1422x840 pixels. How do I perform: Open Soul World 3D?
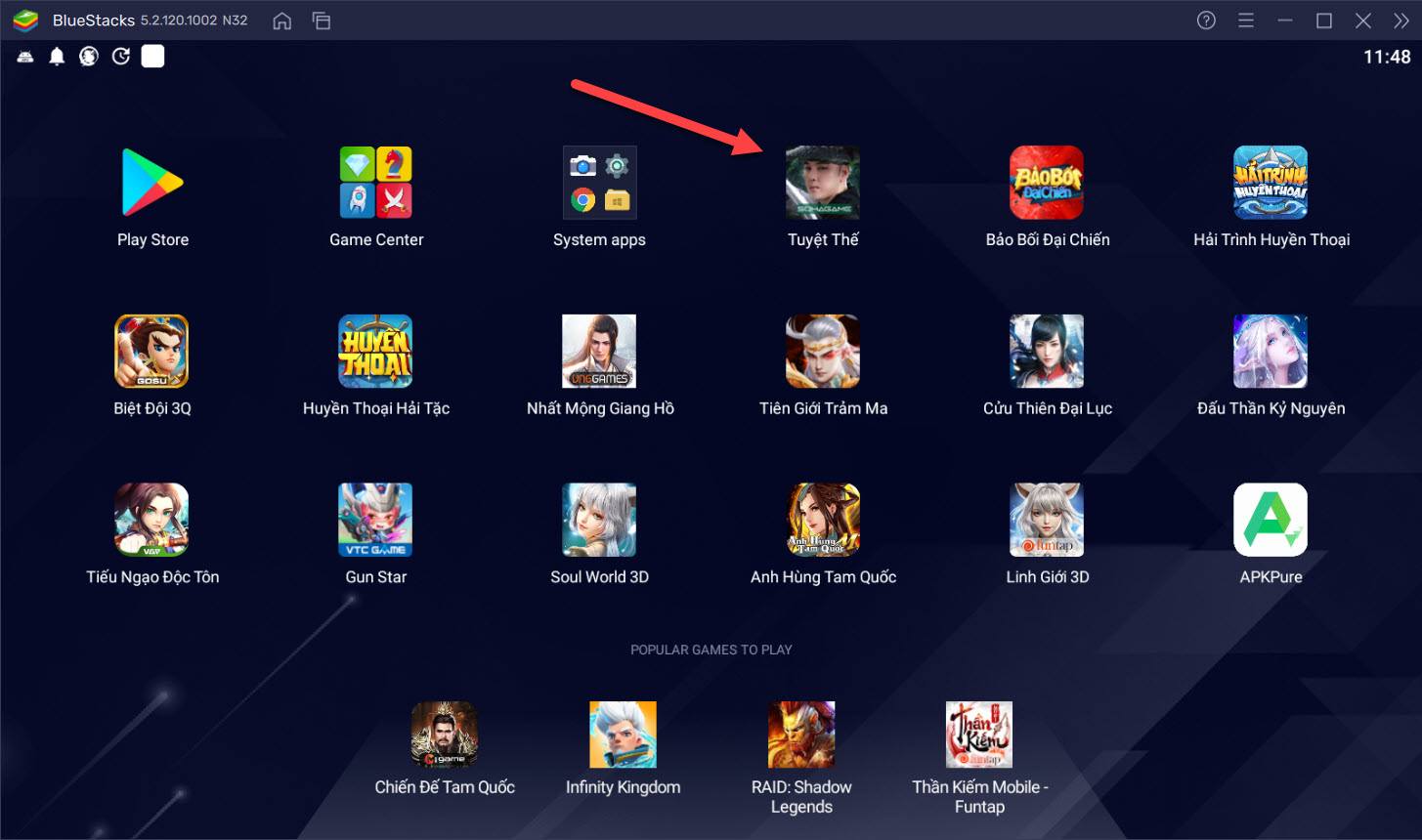pos(599,520)
